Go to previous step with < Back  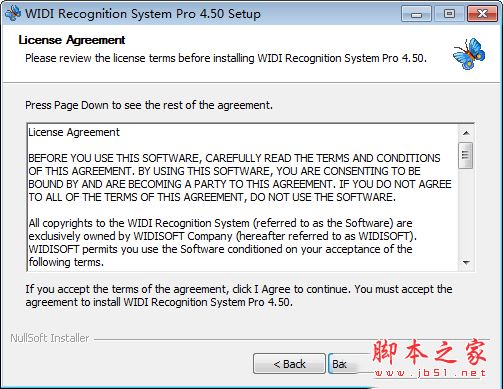click(x=289, y=364)
